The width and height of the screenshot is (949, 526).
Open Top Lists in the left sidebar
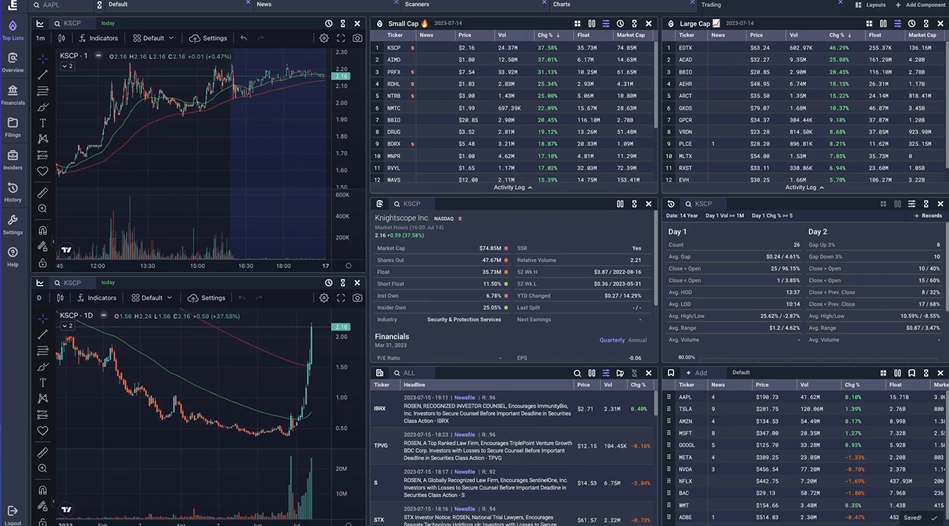tap(13, 30)
